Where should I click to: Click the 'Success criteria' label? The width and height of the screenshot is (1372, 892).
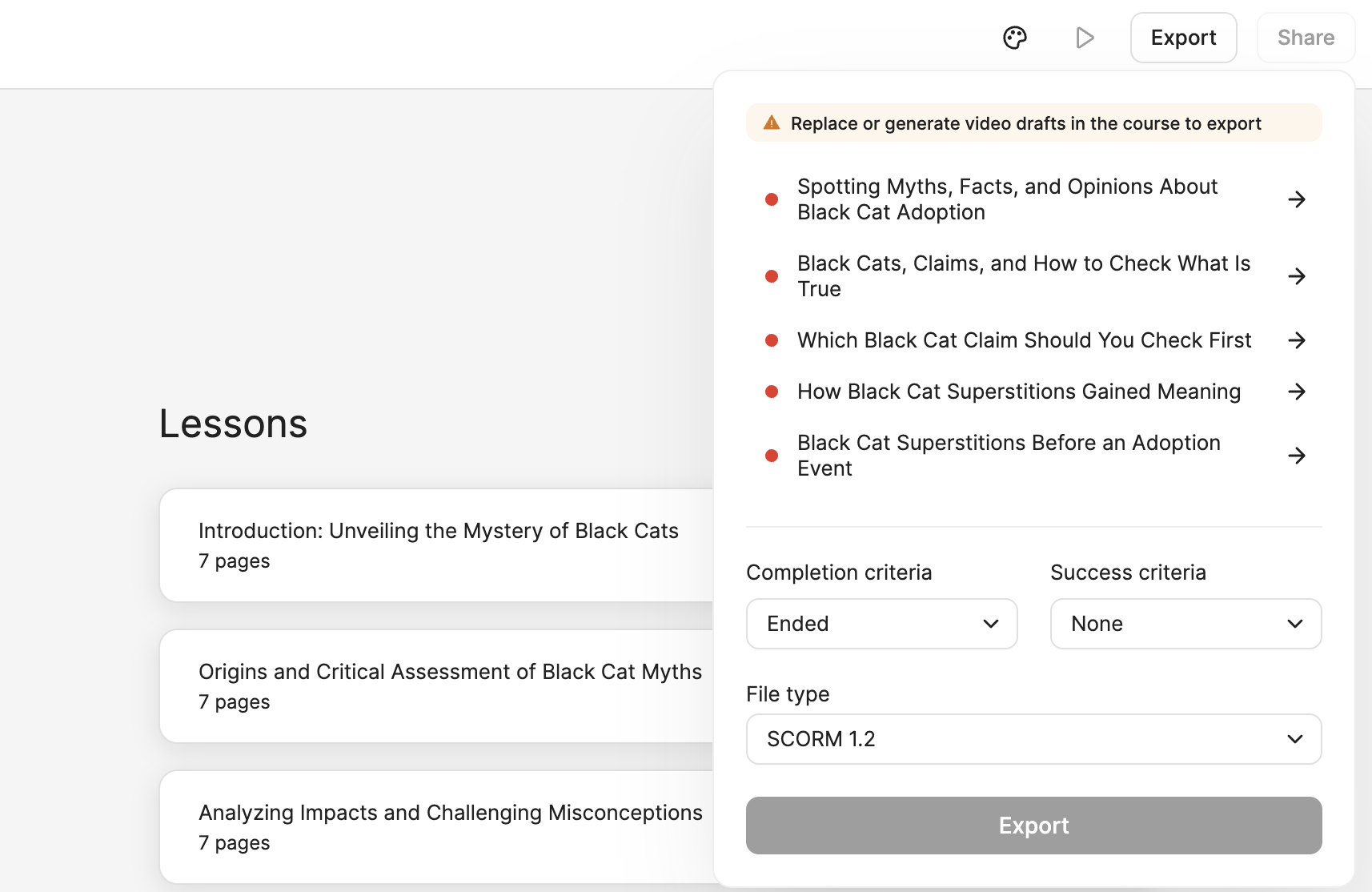1128,573
